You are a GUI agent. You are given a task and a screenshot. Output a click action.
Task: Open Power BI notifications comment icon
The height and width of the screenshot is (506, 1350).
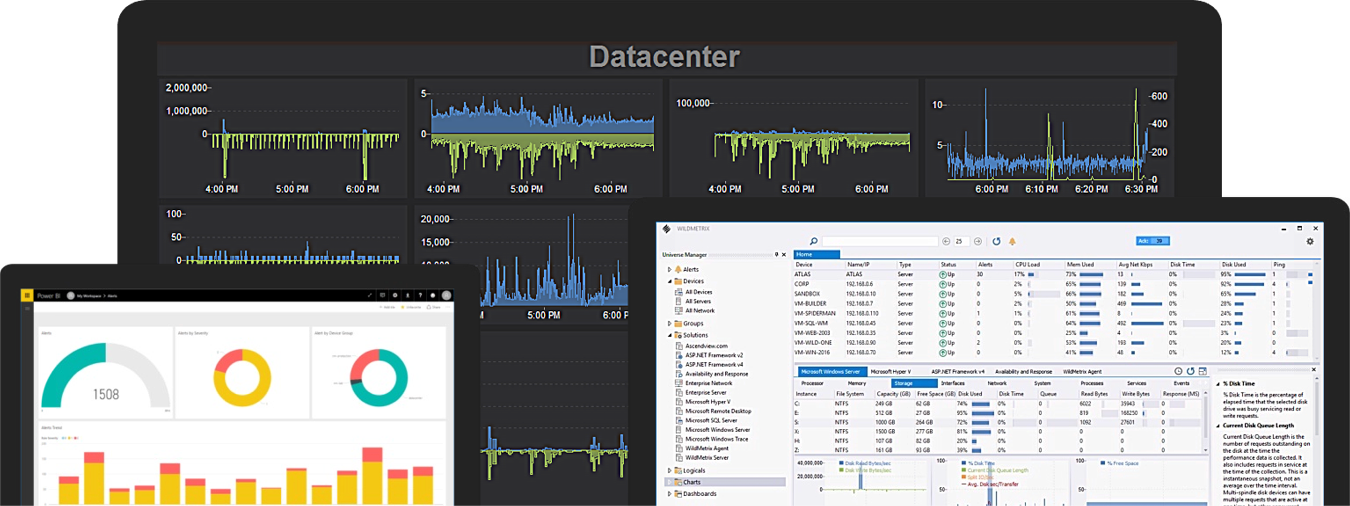coord(382,295)
